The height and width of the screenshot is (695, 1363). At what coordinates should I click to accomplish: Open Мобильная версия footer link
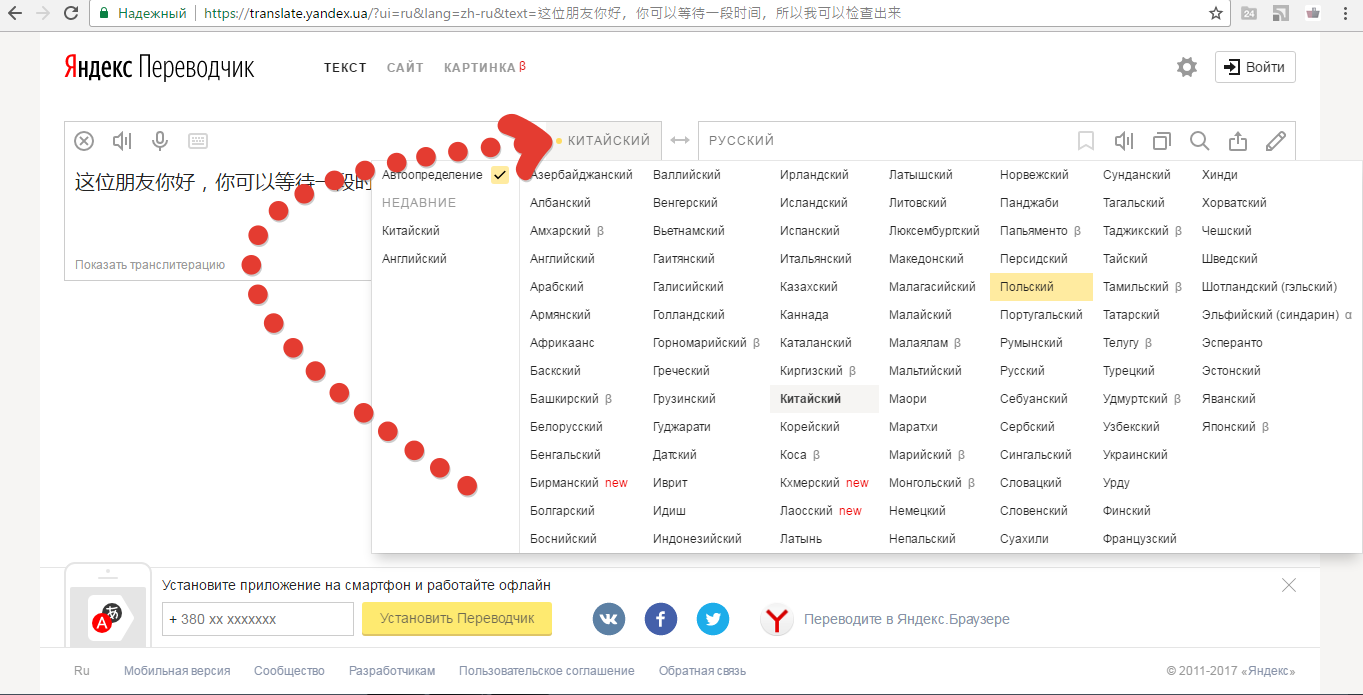[177, 671]
